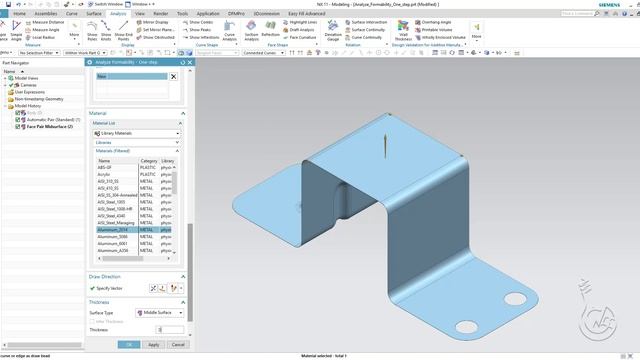Image resolution: width=640 pixels, height=360 pixels.
Task: Select the Aluminum_5086 material row
Action: pos(134,237)
